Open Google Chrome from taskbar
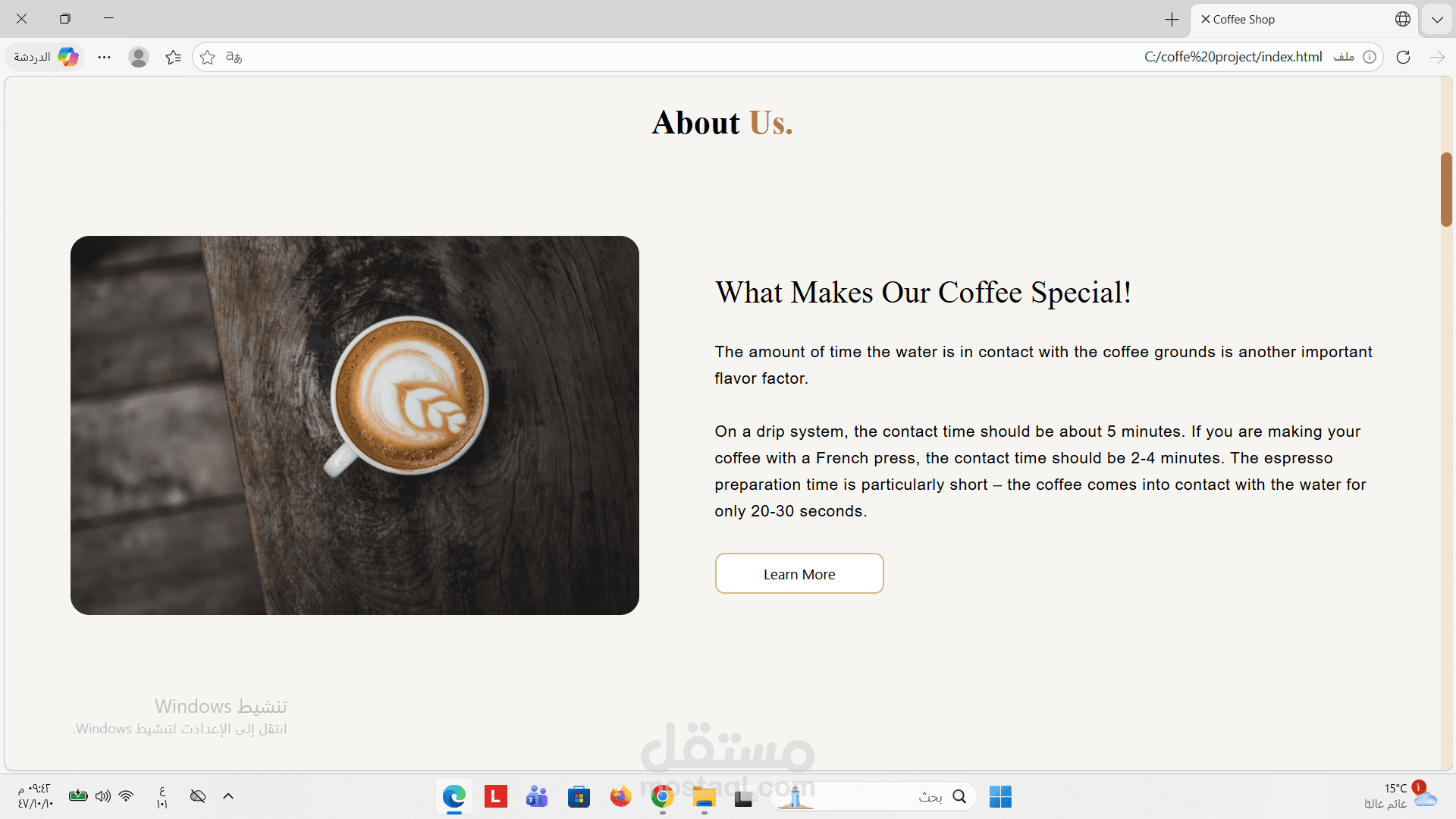Viewport: 1456px width, 819px height. point(662,796)
